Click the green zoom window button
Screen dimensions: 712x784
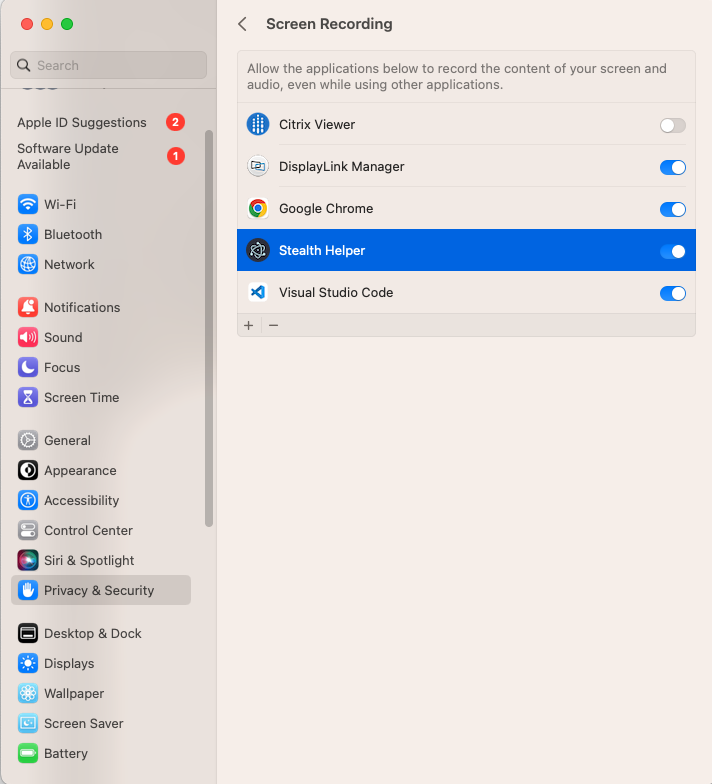coord(67,24)
